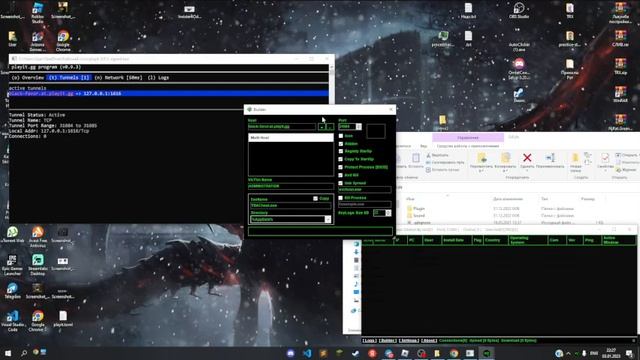This screenshot has height=360, width=640.
Task: Click the [Builder] button in the bottom bar
Action: pos(387,340)
